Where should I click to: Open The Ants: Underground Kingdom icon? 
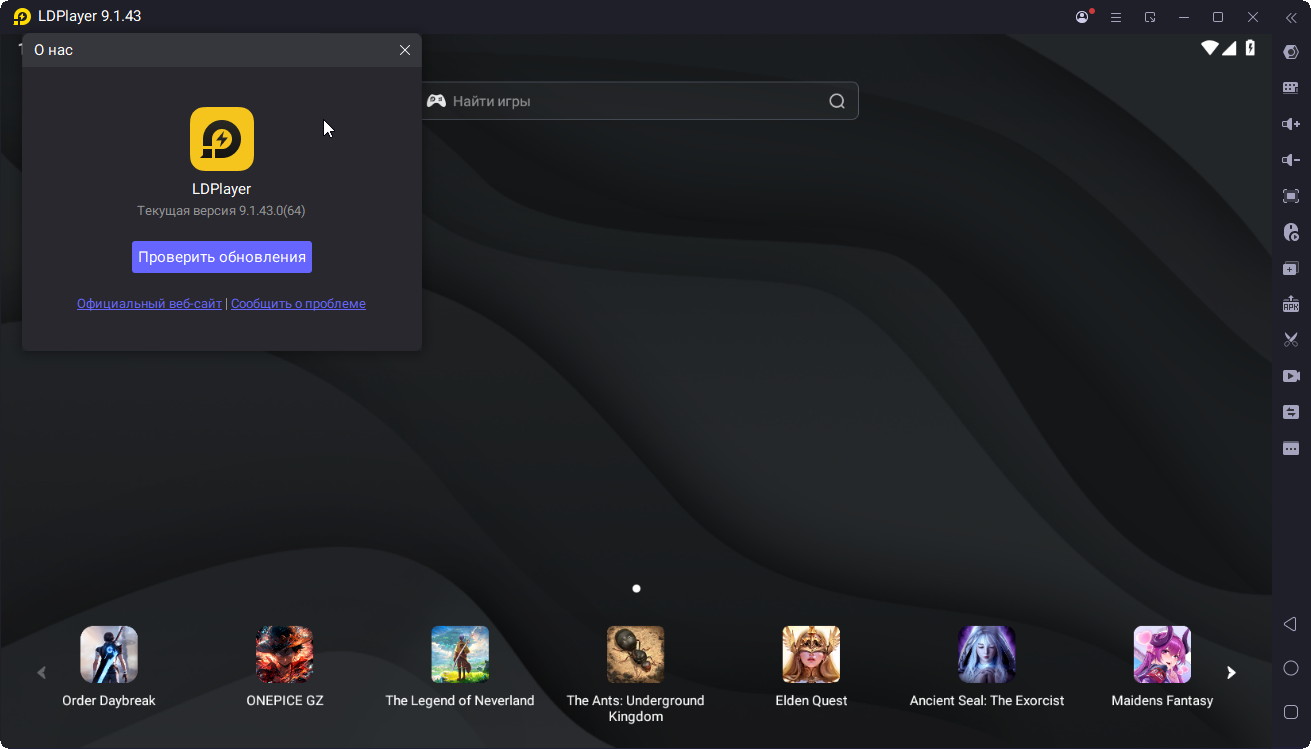click(x=636, y=655)
